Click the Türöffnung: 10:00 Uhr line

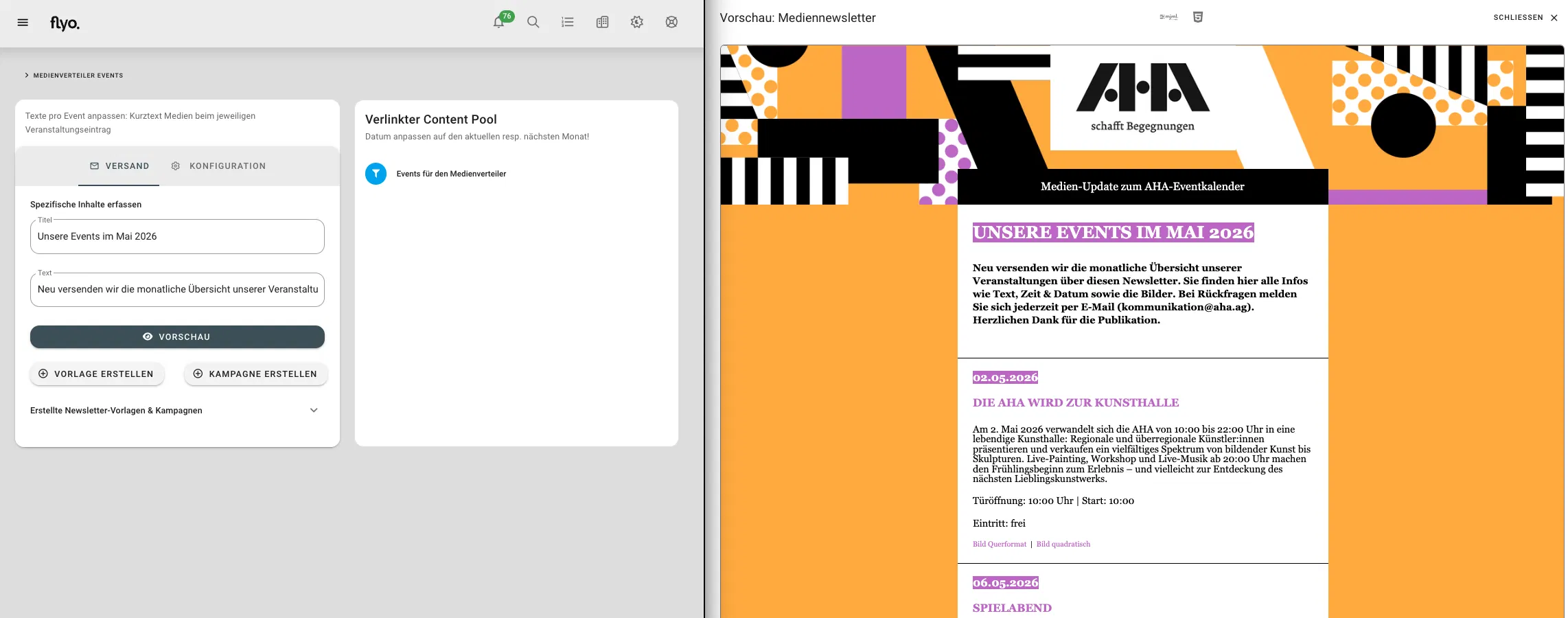click(1053, 501)
